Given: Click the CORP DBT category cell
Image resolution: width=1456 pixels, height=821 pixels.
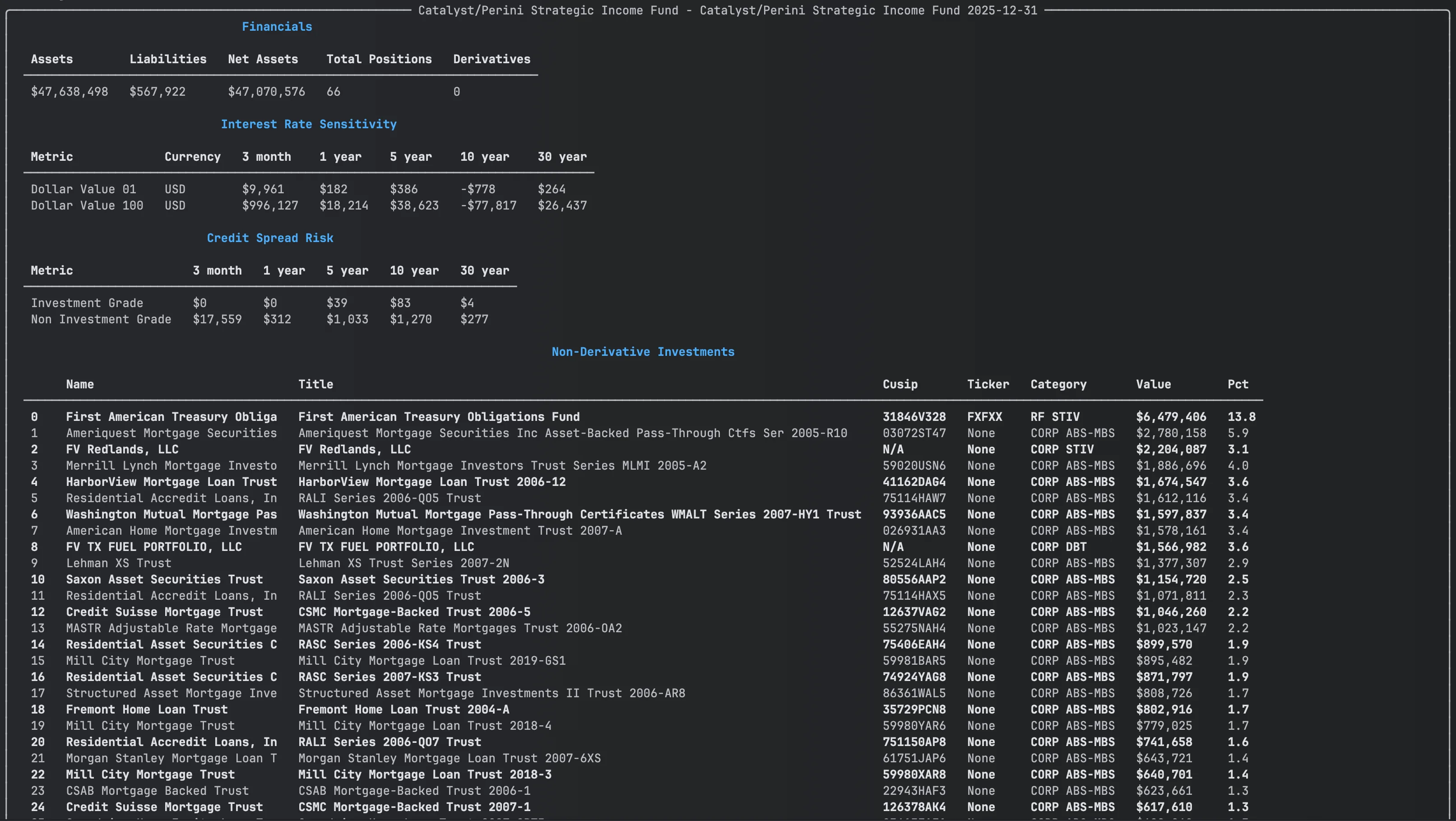Looking at the screenshot, I should click(1059, 547).
